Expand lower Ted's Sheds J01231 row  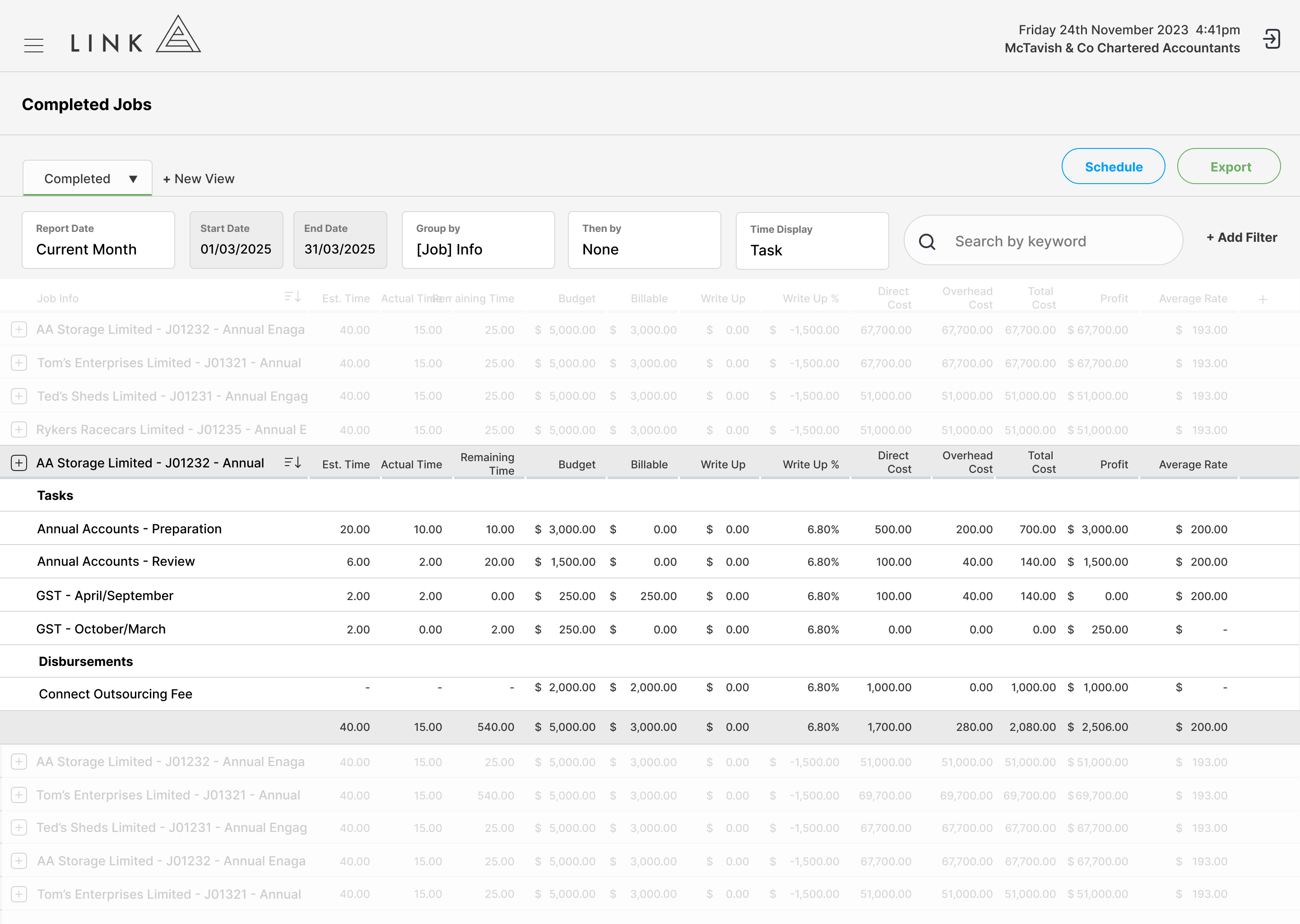pos(19,828)
